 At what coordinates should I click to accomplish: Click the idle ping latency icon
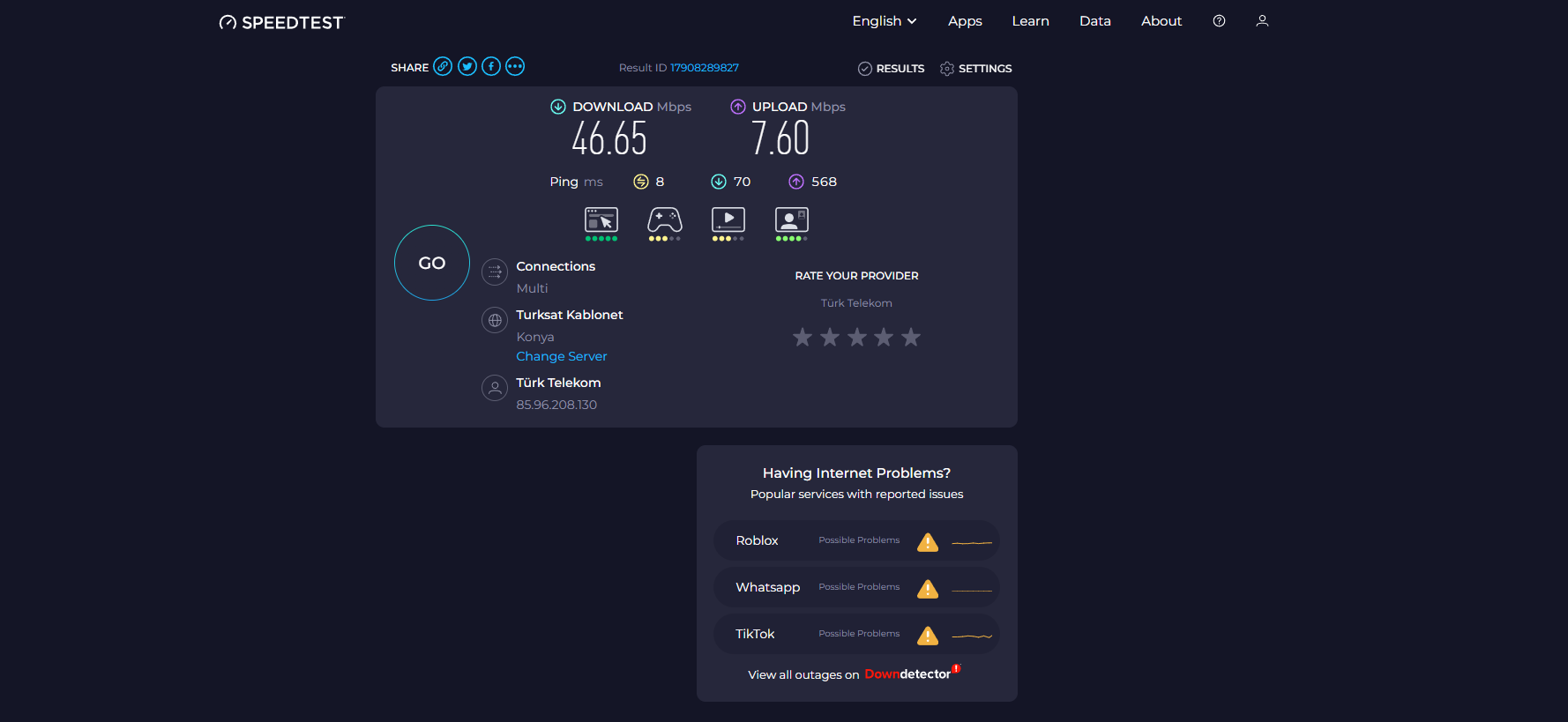click(x=641, y=182)
